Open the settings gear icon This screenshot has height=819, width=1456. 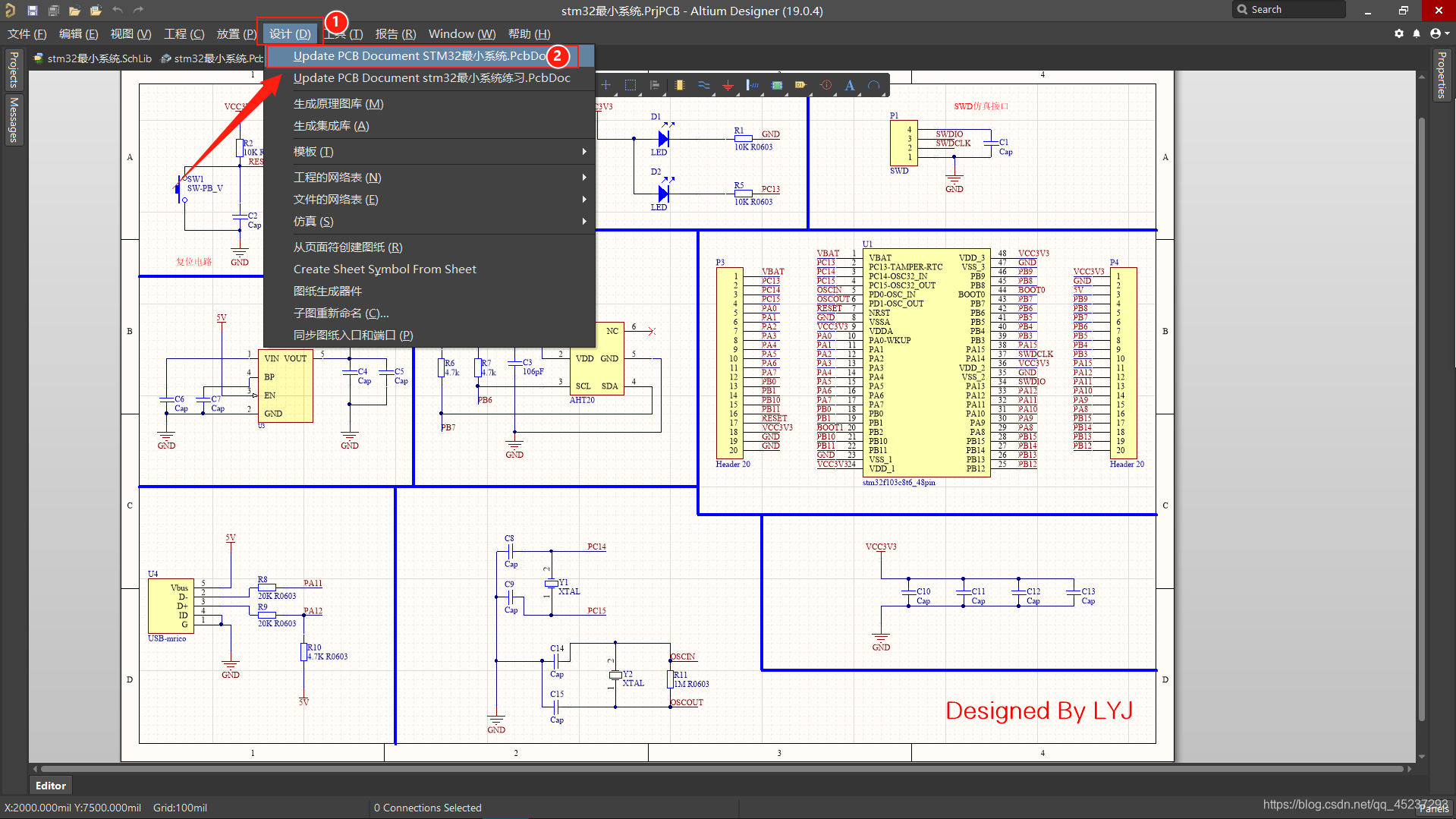[x=1399, y=33]
